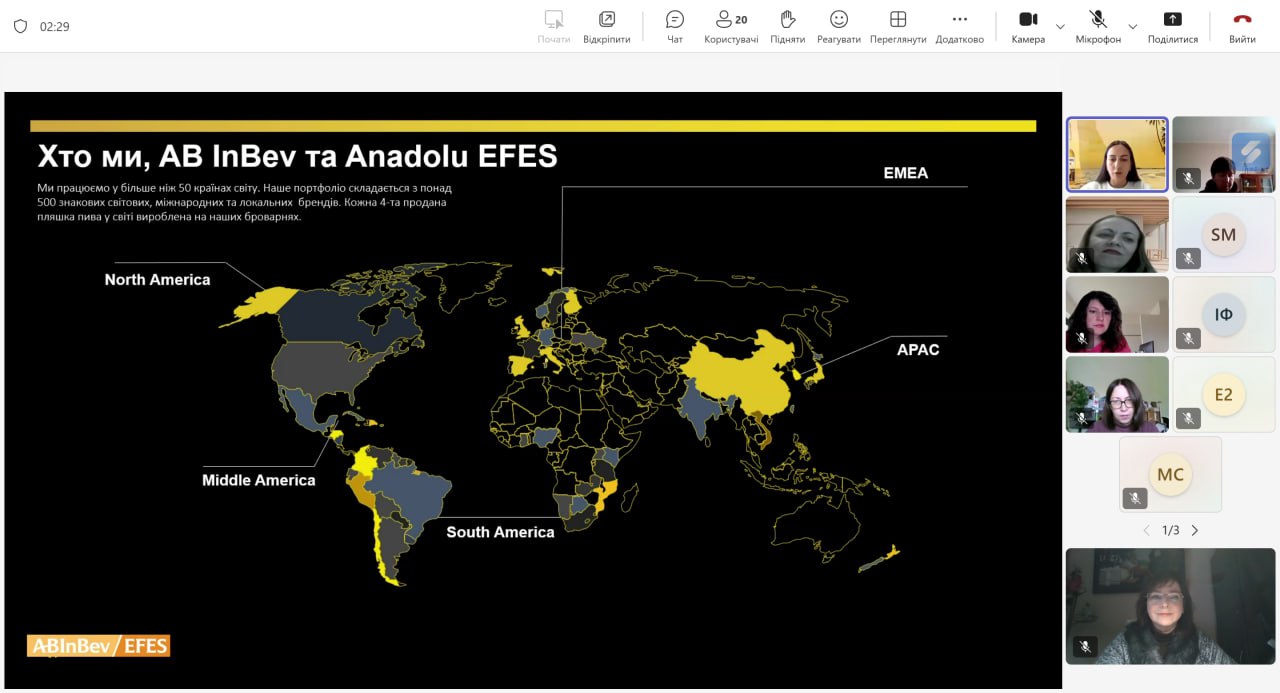Go to previous page of participants

pyautogui.click(x=1146, y=530)
